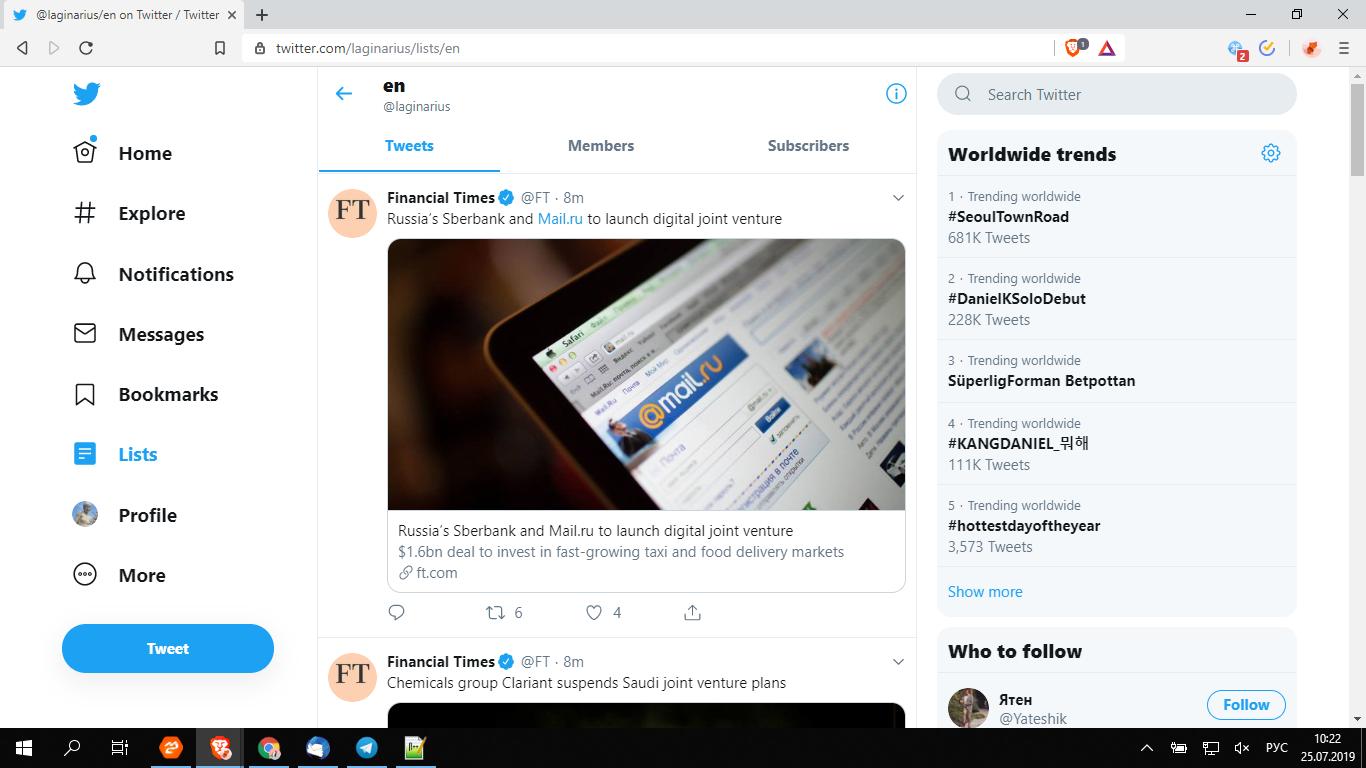1366x768 pixels.
Task: Open the Financial Times name on Clariant tweet
Action: (441, 662)
